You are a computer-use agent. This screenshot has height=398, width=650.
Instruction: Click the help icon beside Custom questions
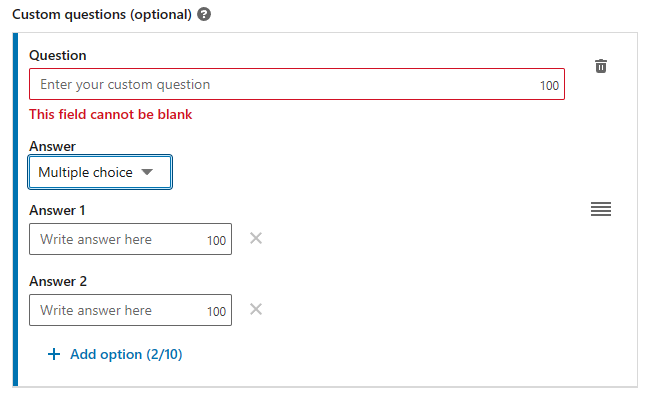coord(204,15)
